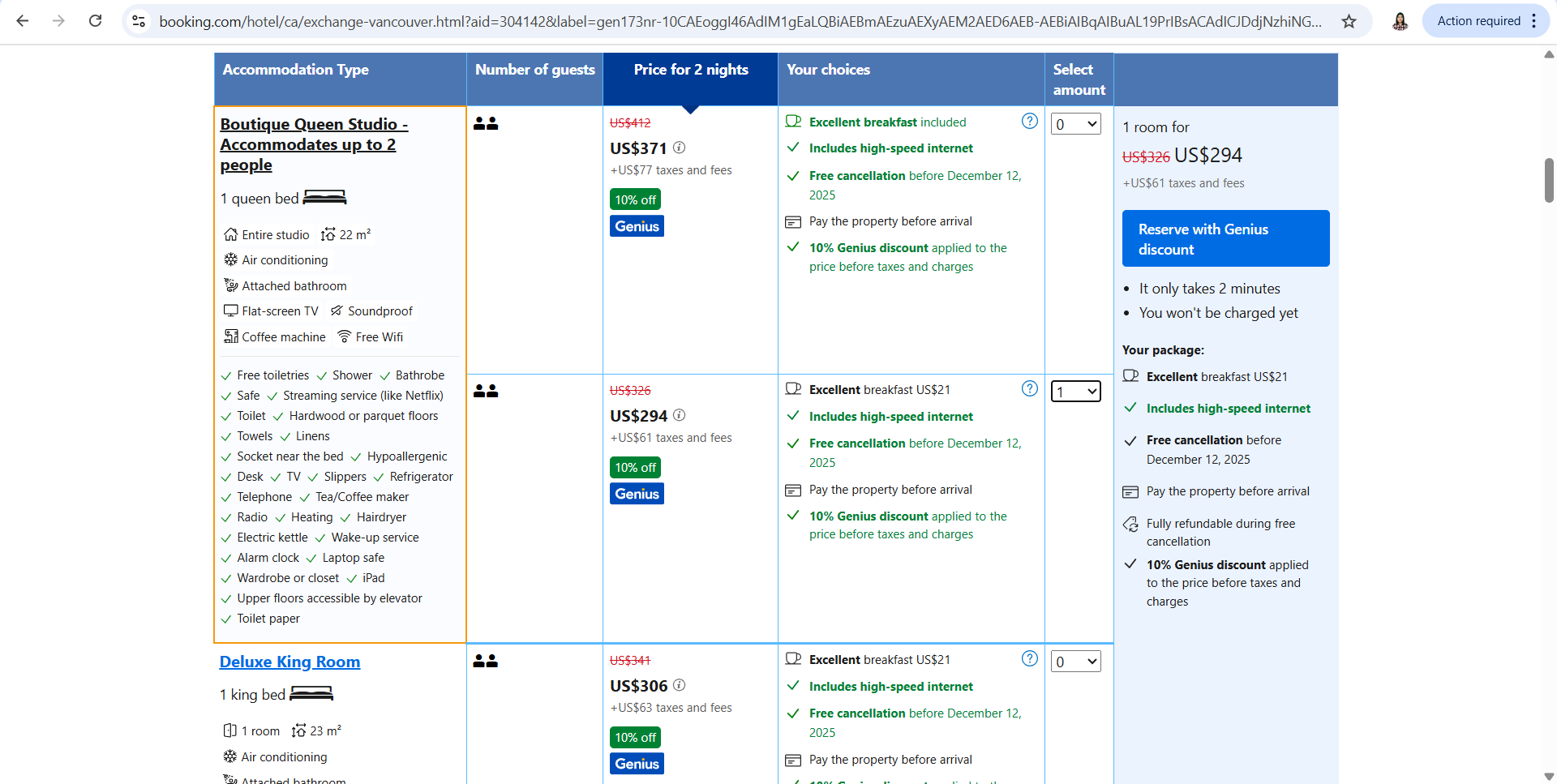Open room quantity dropdown showing 1
Viewport: 1557px width, 784px height.
coord(1075,392)
